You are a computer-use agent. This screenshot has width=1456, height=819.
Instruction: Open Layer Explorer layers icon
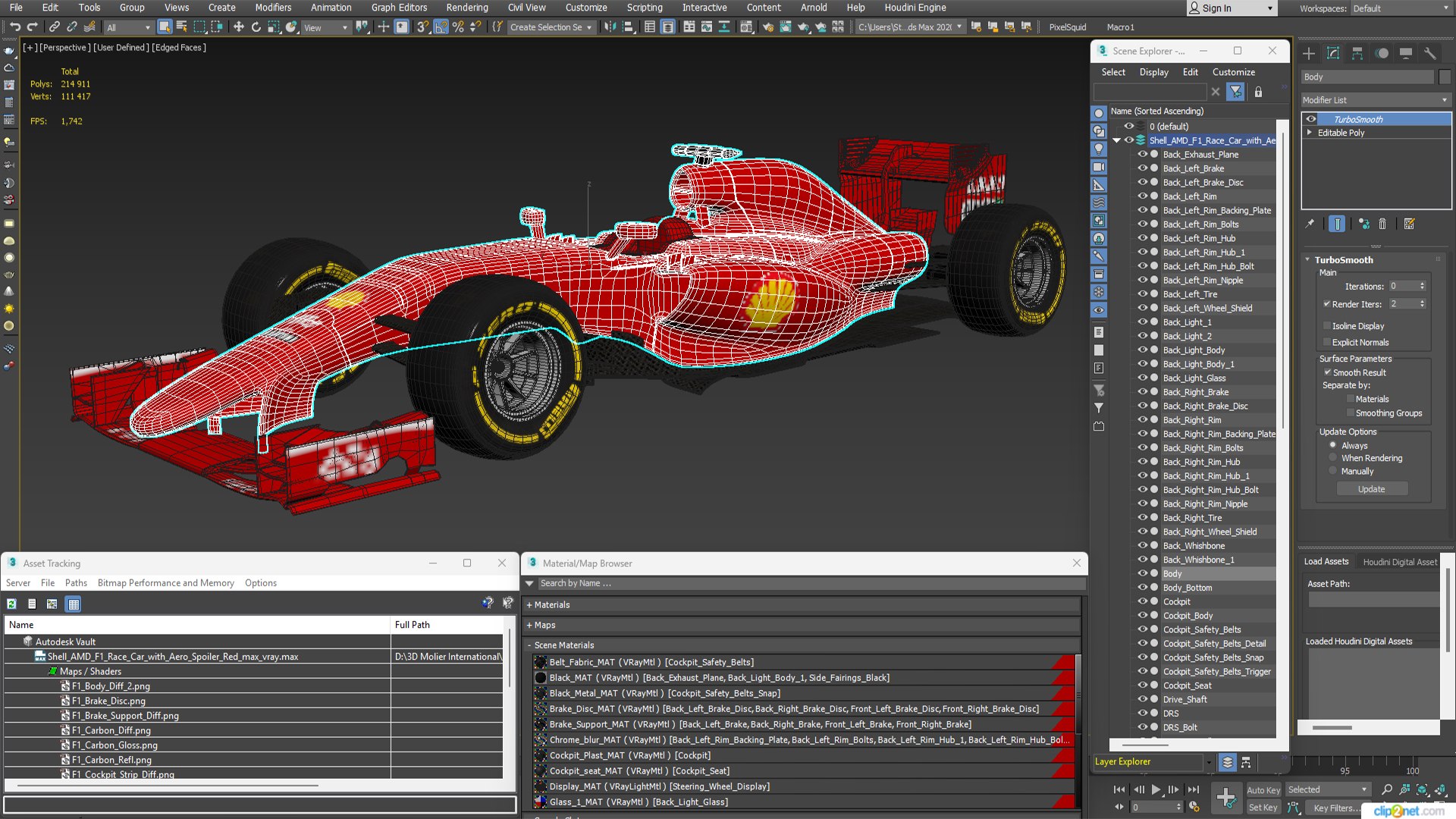coord(1227,762)
